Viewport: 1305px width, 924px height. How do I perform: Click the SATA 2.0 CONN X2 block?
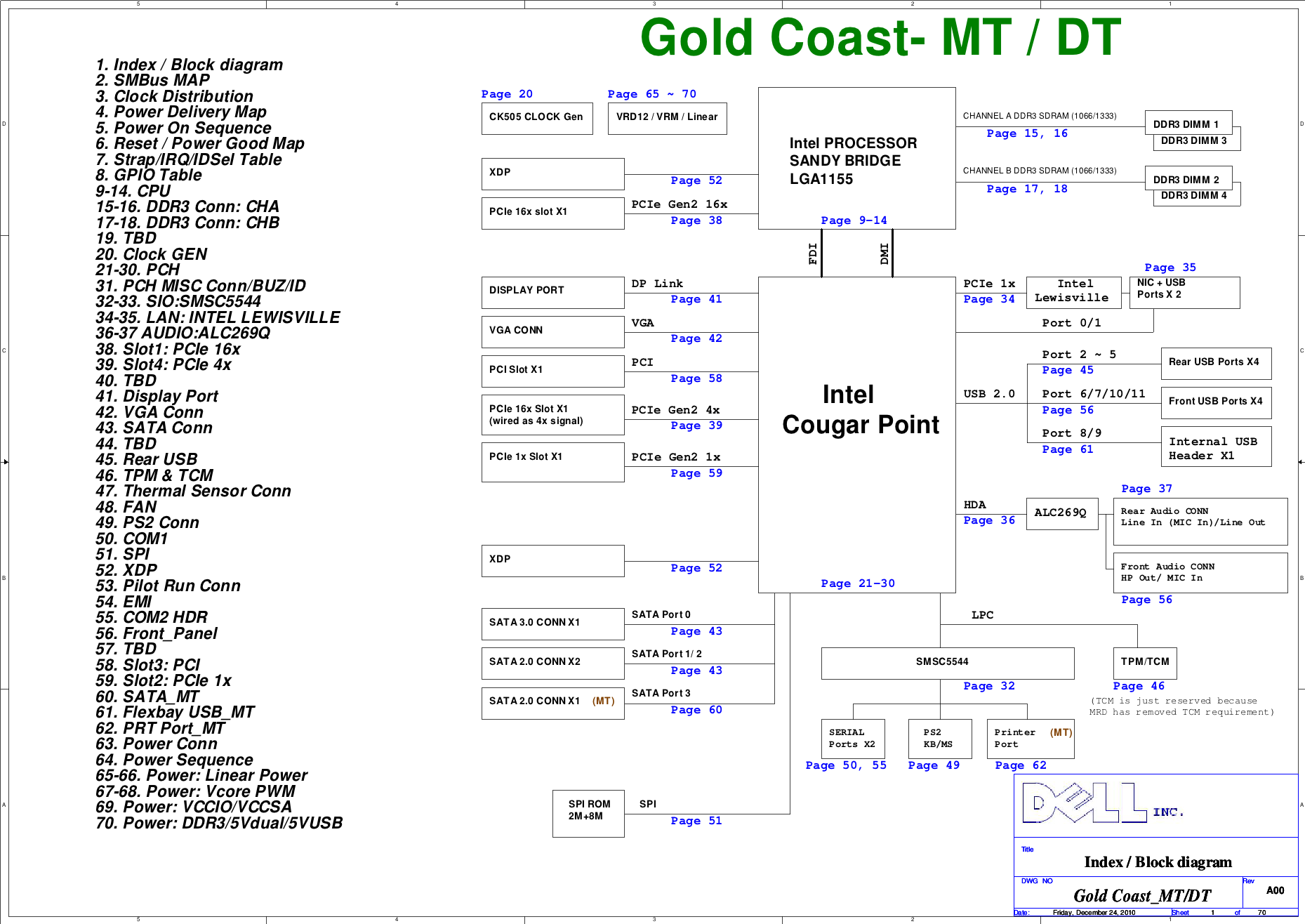(x=553, y=664)
